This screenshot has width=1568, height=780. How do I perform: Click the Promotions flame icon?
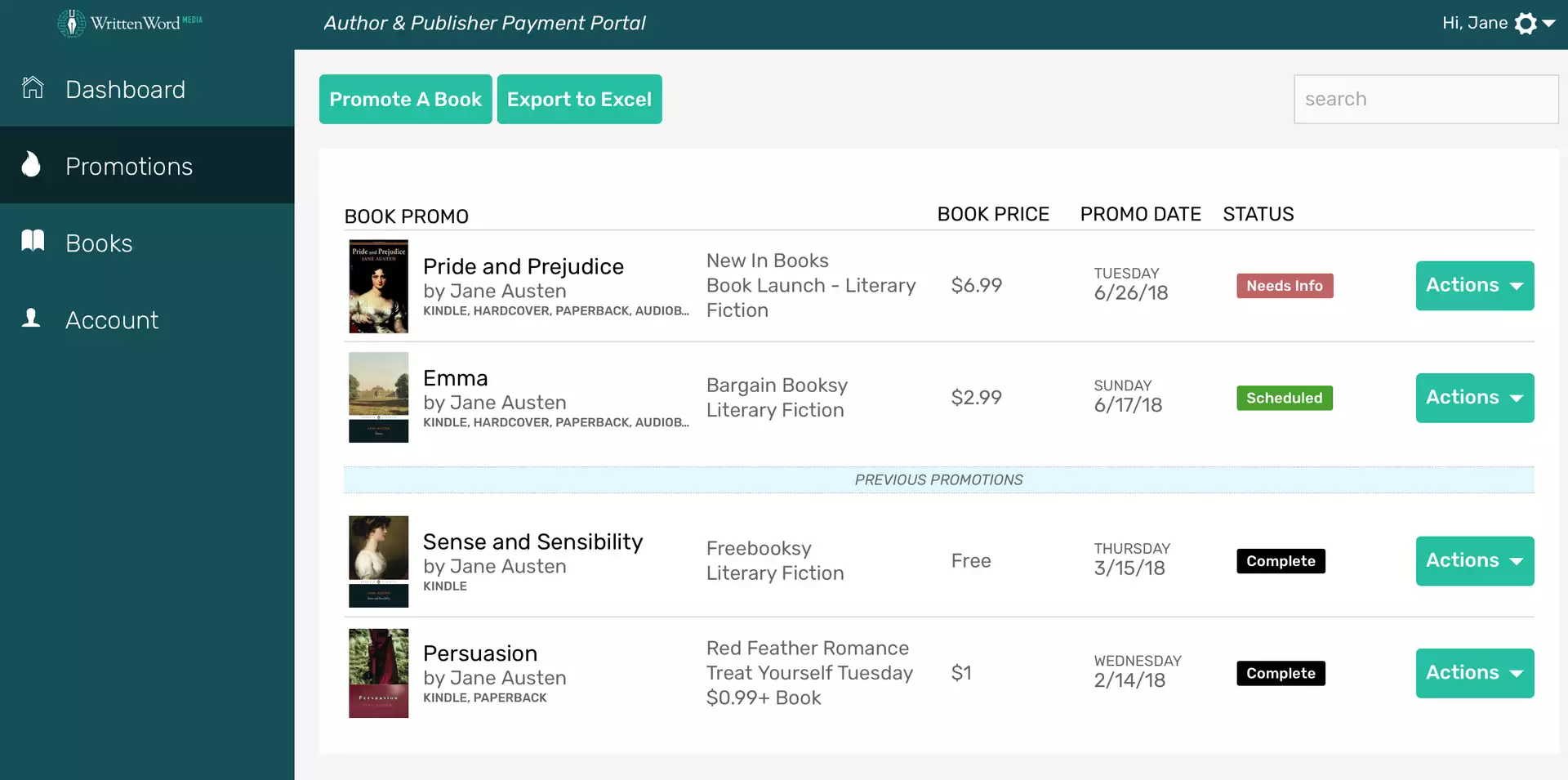point(31,164)
